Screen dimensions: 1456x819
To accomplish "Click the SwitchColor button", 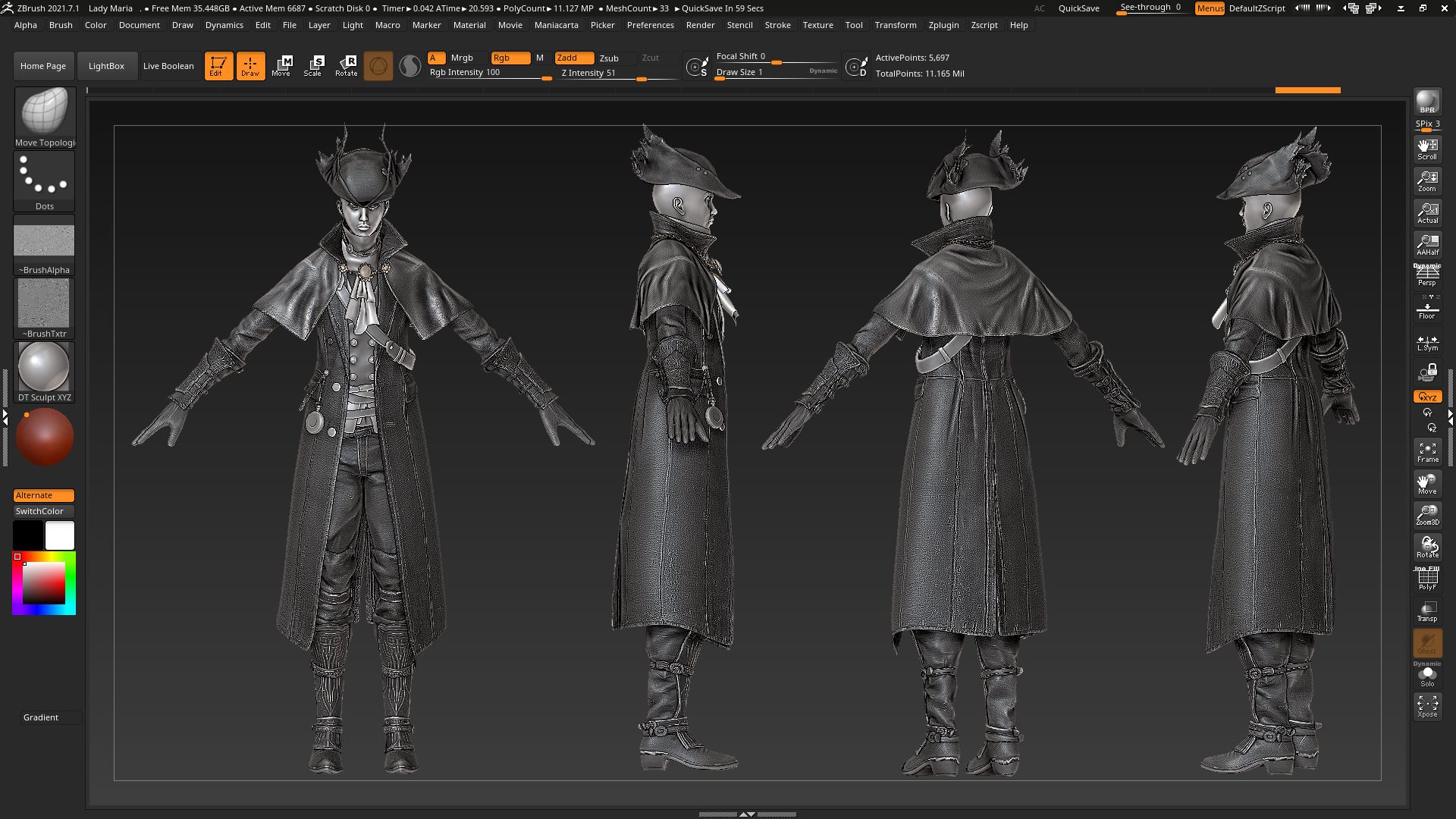I will point(44,511).
